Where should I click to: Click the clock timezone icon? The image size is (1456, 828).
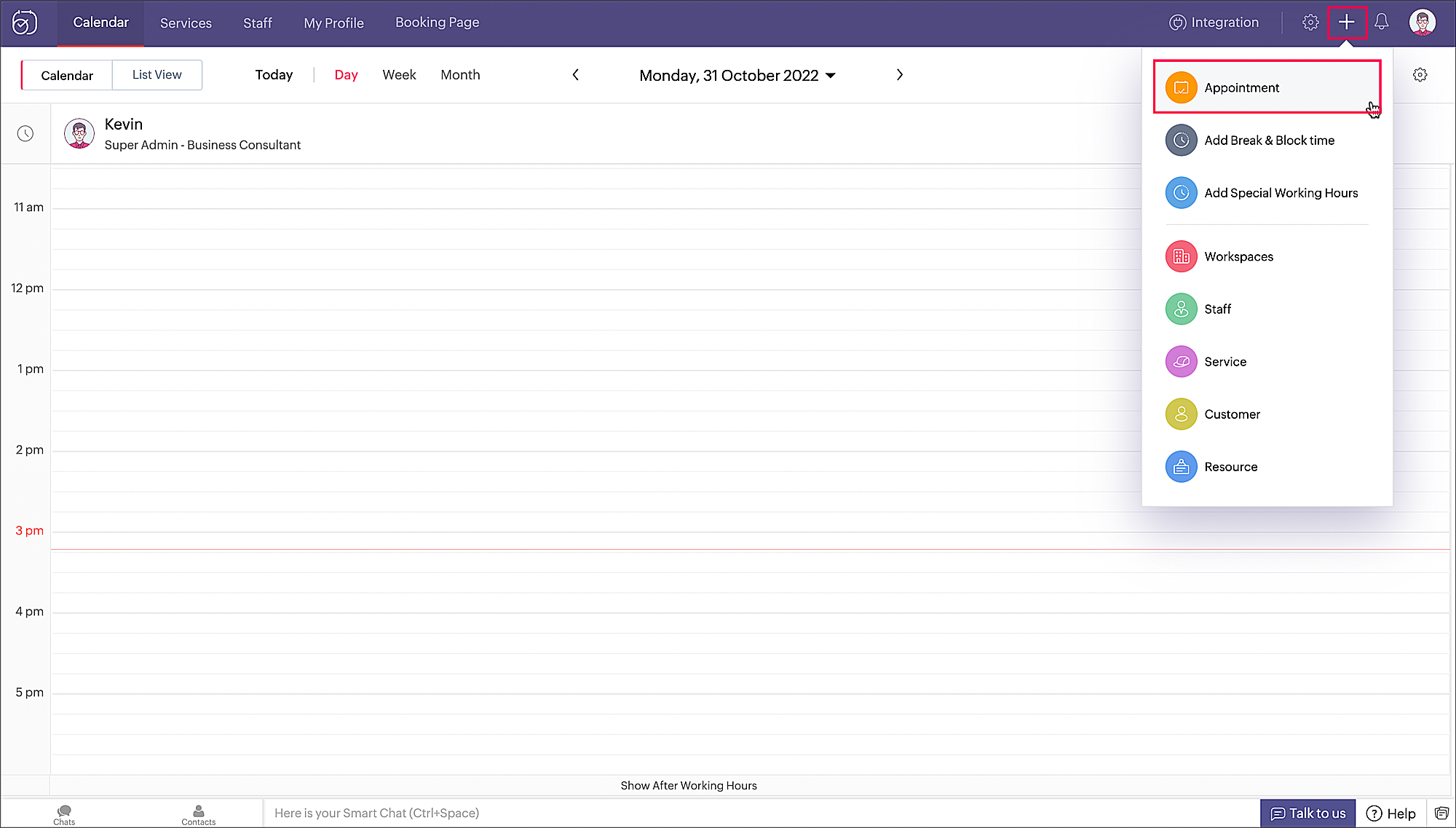point(25,133)
